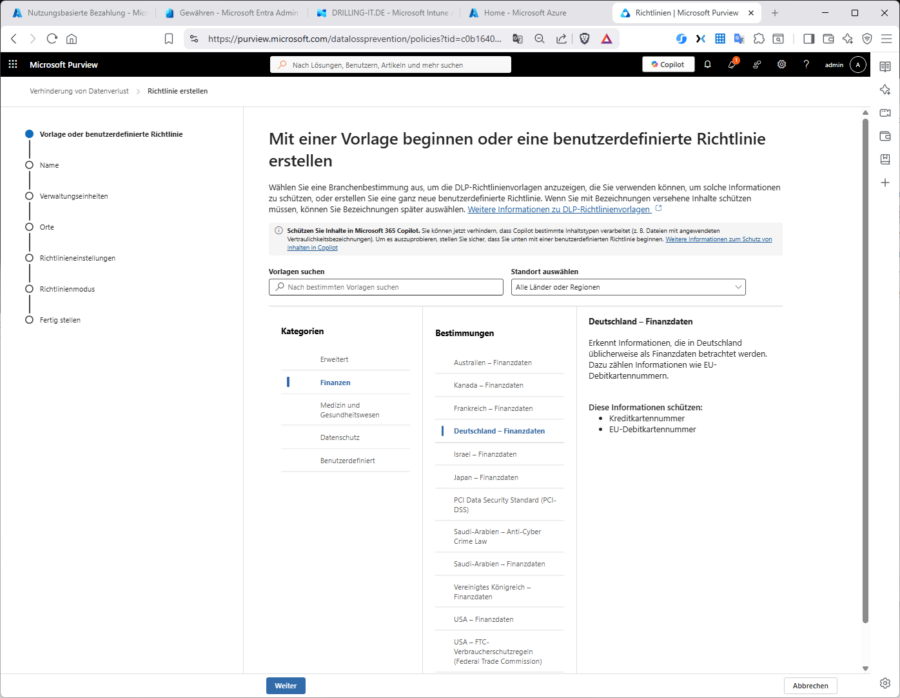Bookmark this page with the bookmark icon
The image size is (900, 698).
[169, 38]
